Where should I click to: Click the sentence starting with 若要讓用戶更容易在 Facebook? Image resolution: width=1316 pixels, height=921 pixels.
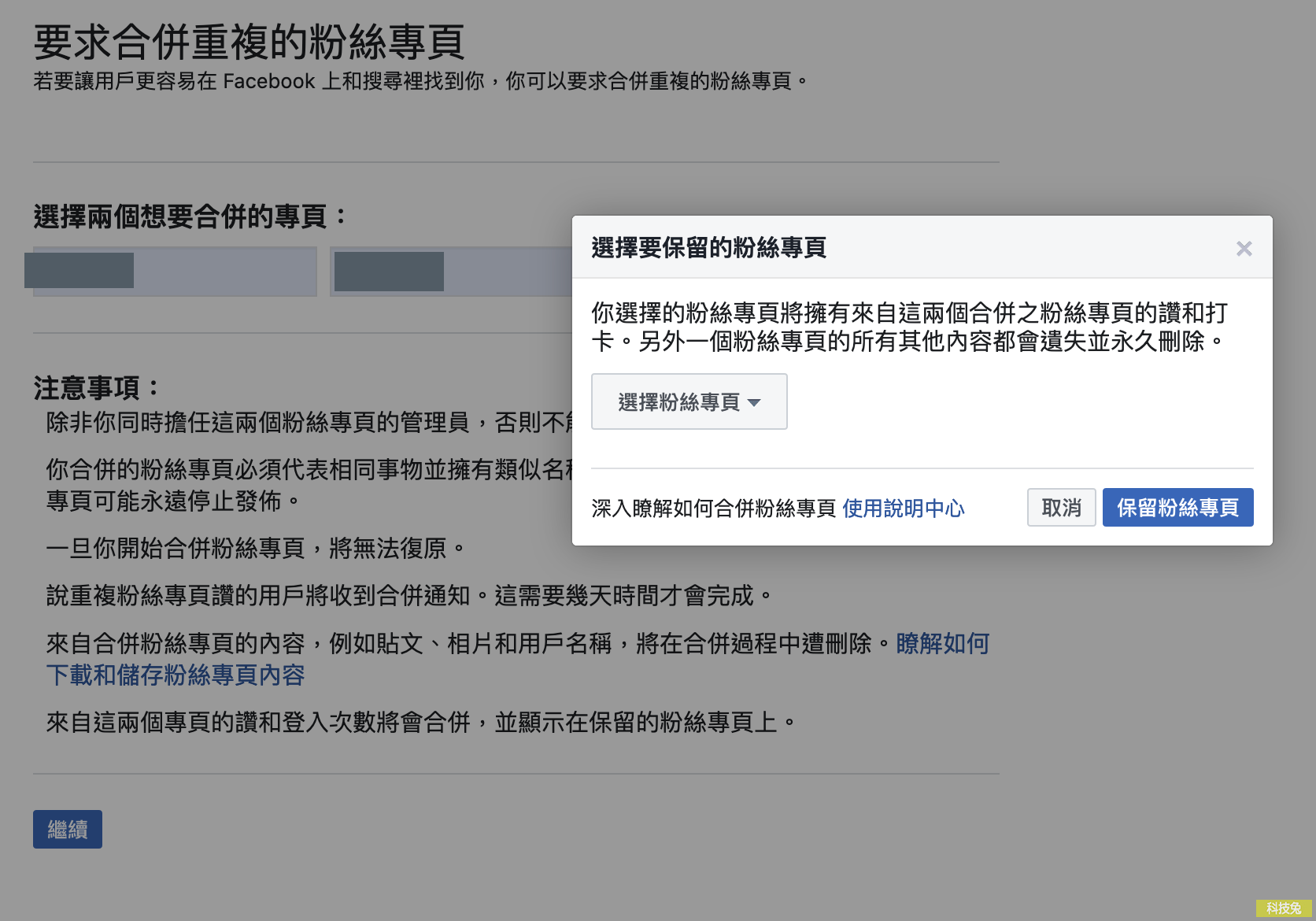pyautogui.click(x=420, y=81)
